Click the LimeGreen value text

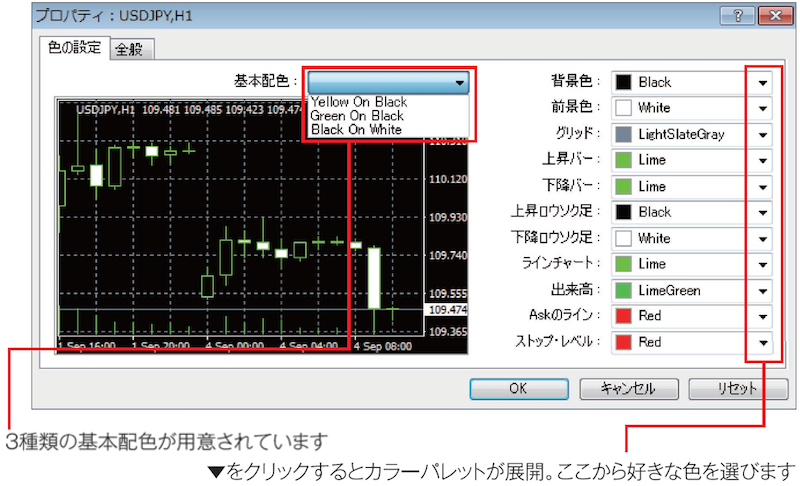[x=669, y=290]
